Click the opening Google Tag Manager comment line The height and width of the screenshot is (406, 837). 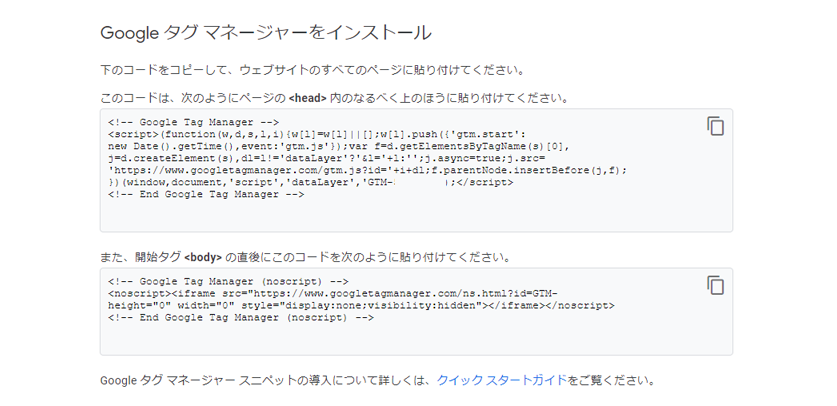pos(185,122)
